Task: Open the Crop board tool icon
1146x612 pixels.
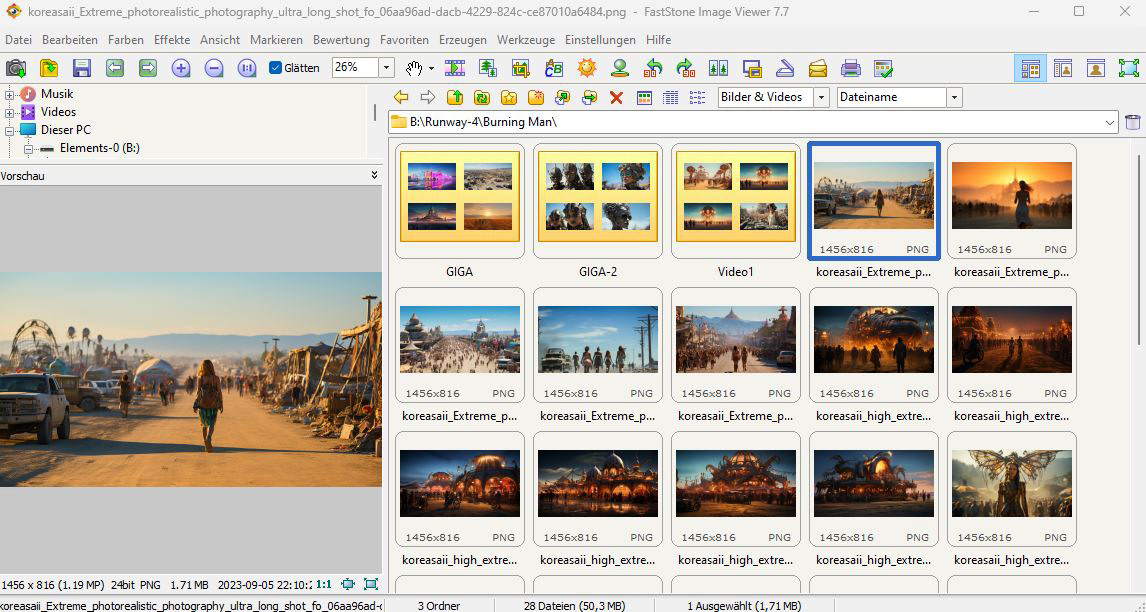Action: point(520,68)
